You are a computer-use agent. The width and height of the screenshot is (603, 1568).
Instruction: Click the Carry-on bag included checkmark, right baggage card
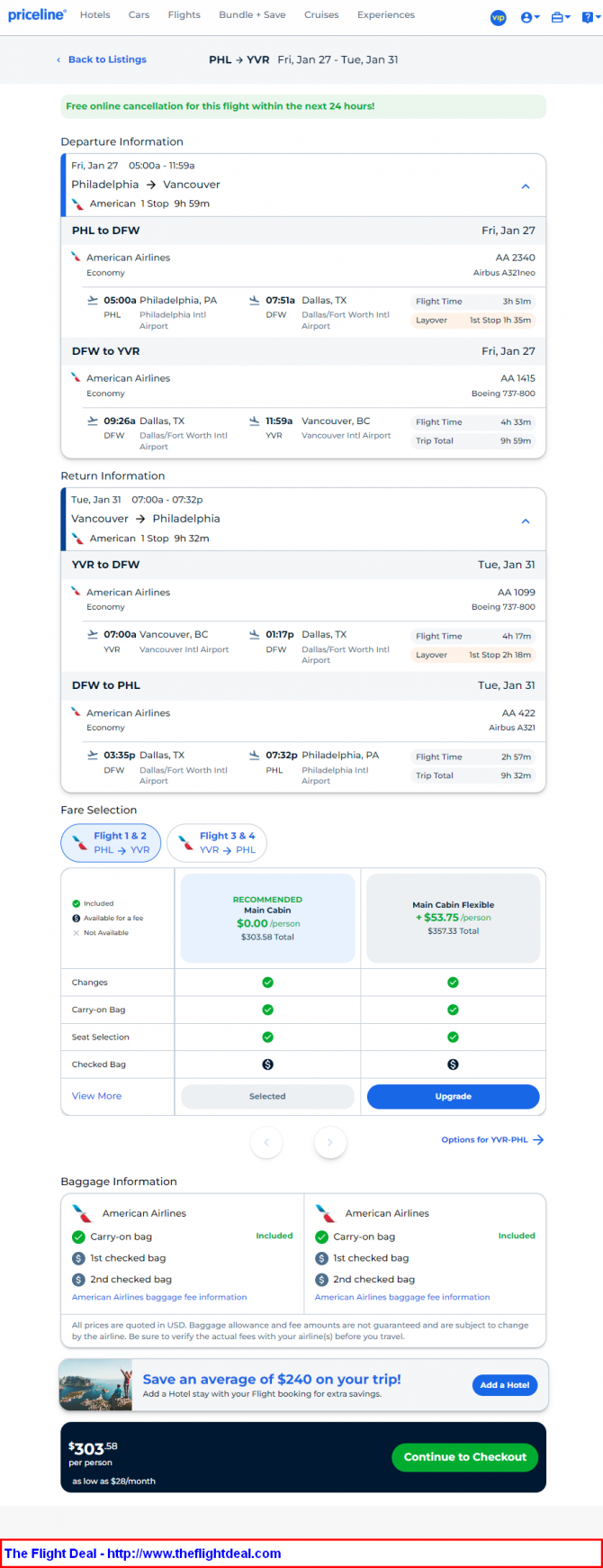click(x=321, y=1237)
